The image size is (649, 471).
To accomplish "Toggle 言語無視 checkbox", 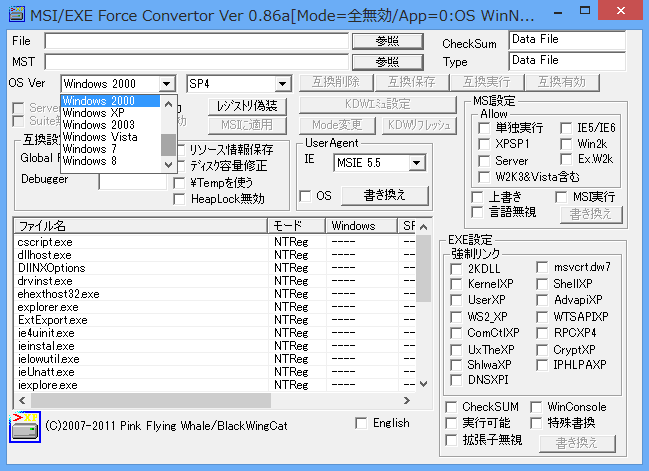I will (477, 212).
